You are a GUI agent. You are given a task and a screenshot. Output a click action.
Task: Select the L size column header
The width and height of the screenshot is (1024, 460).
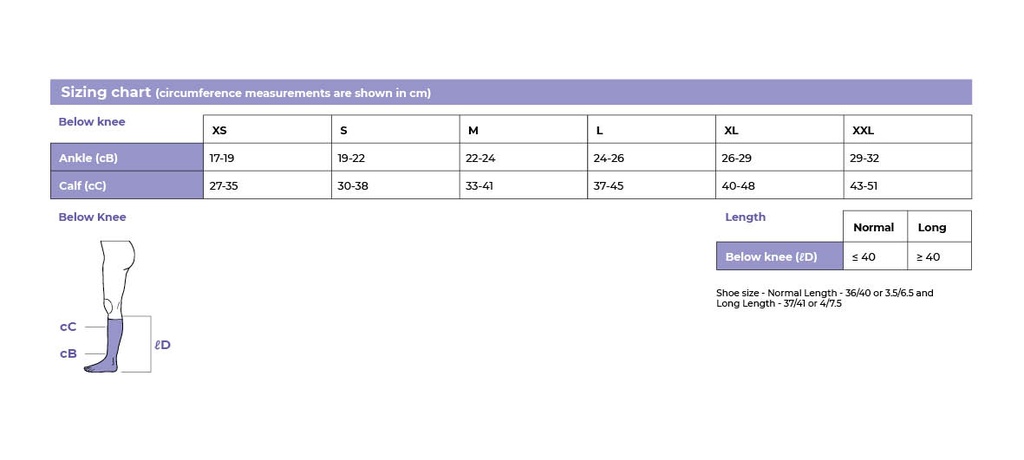pos(652,129)
